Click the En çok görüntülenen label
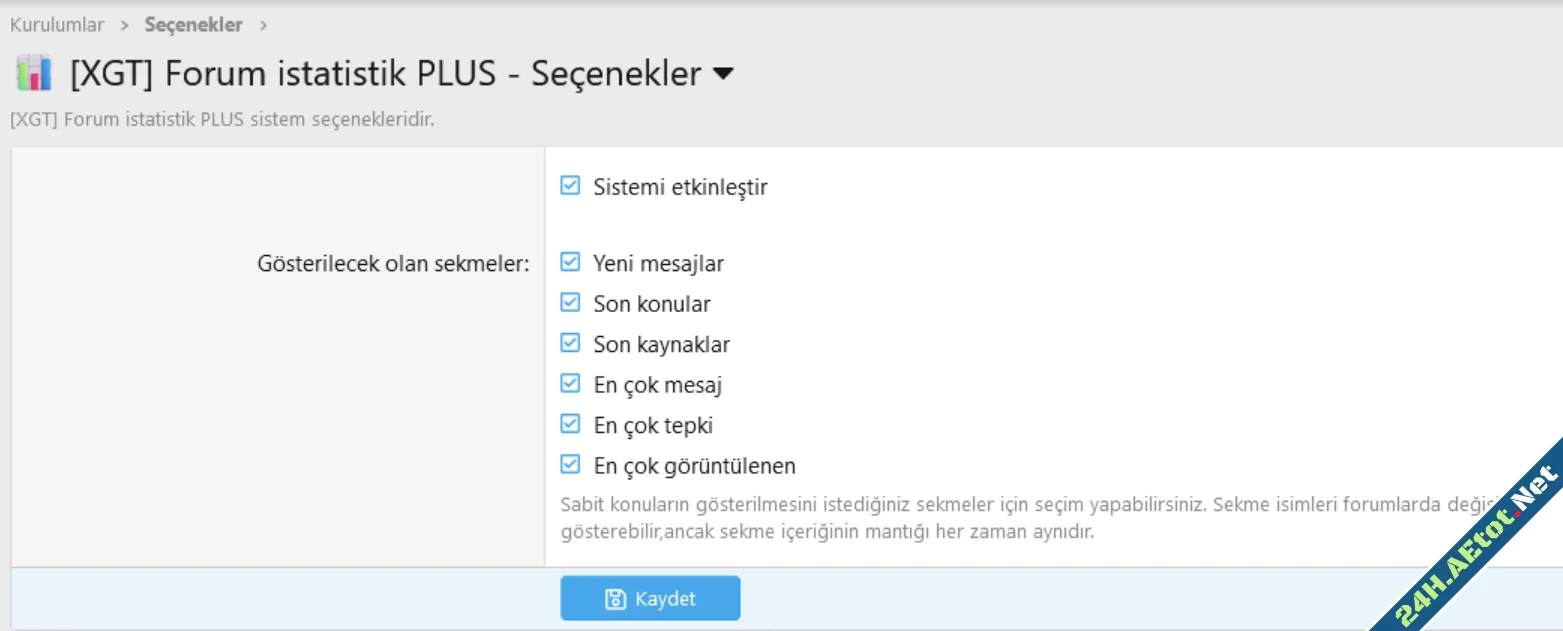Screen dimensions: 1563x631 pyautogui.click(x=694, y=466)
